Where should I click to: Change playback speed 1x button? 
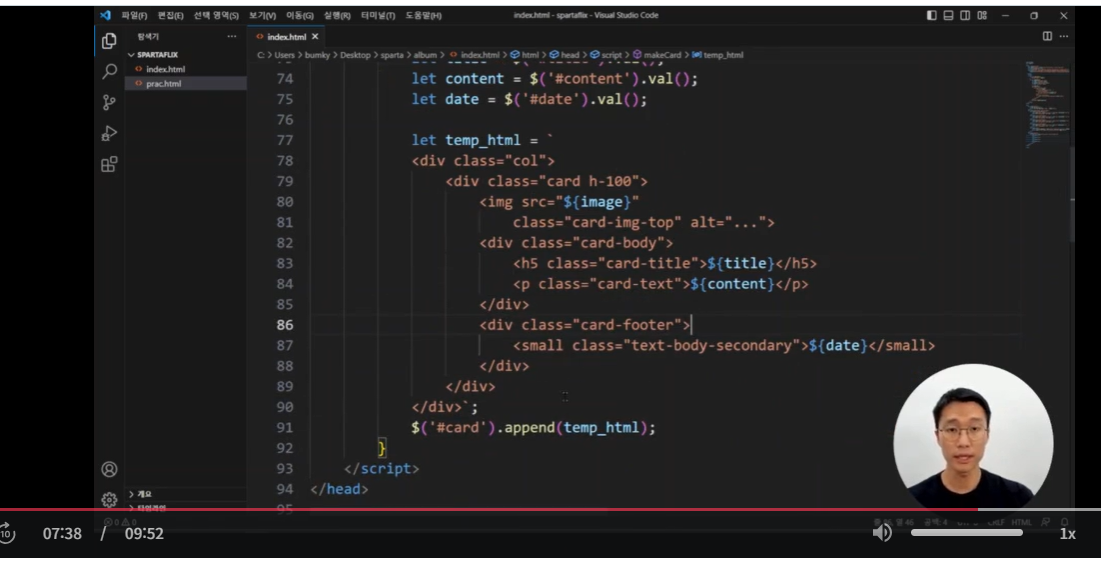[1067, 534]
